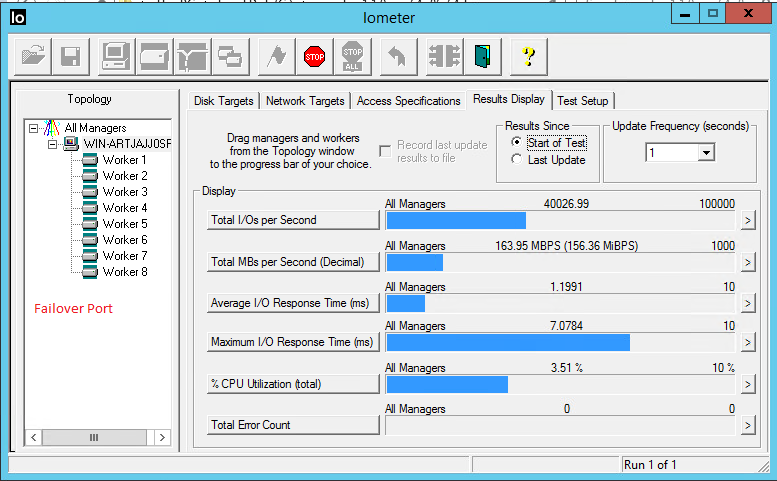777x481 pixels.
Task: Click topology scrollbar left arrow
Action: [x=34, y=437]
